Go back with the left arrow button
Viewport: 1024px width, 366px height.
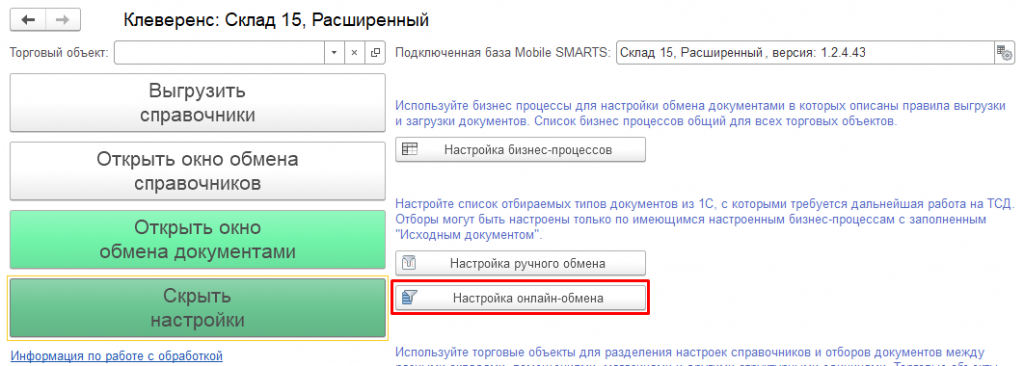pyautogui.click(x=27, y=20)
